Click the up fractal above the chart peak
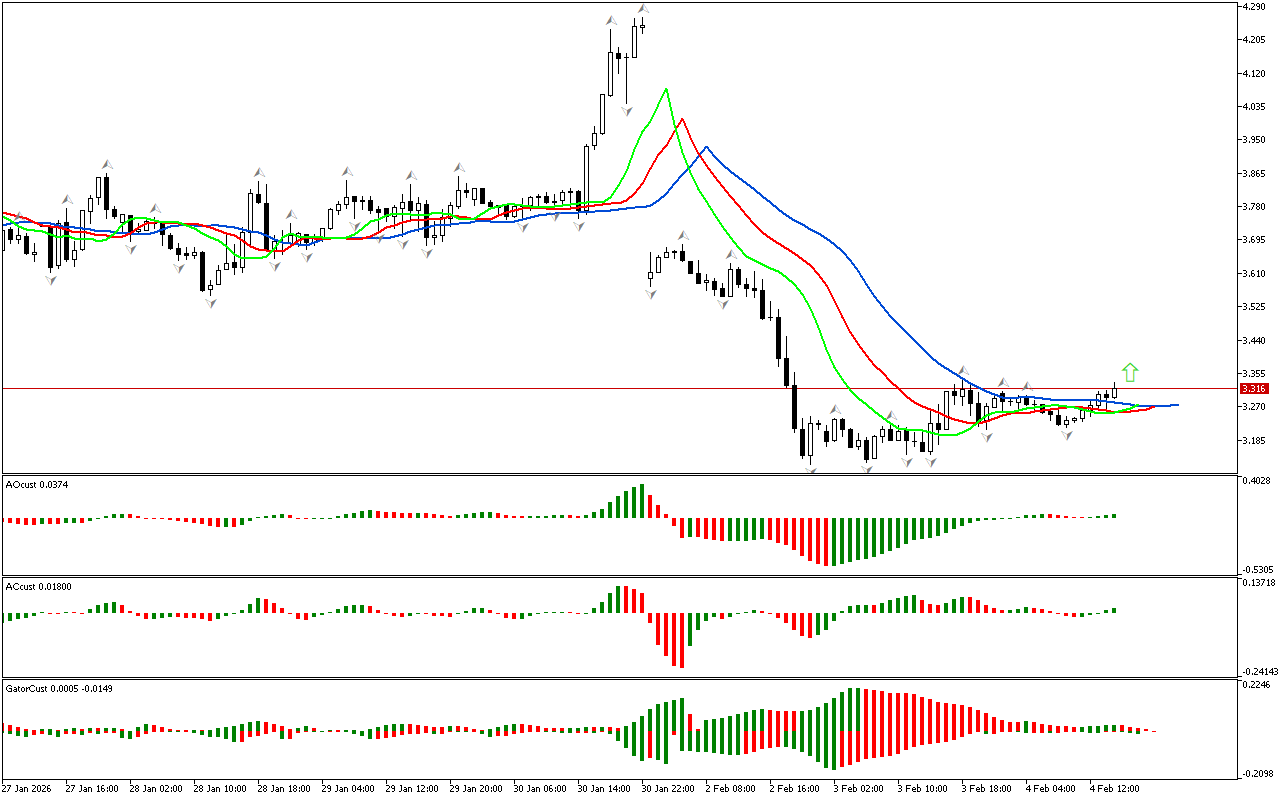The image size is (1280, 800). pos(643,10)
